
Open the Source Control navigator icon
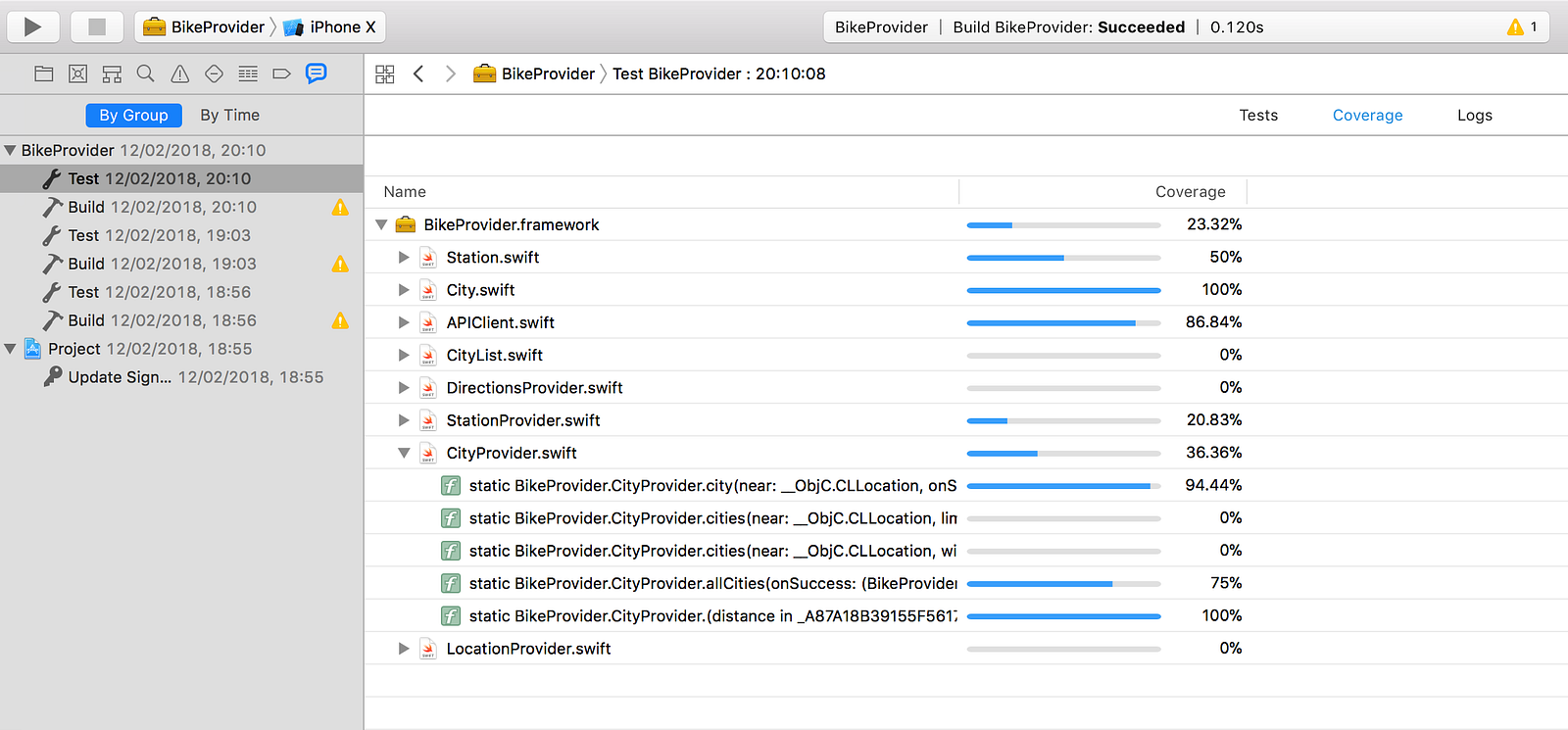point(78,73)
